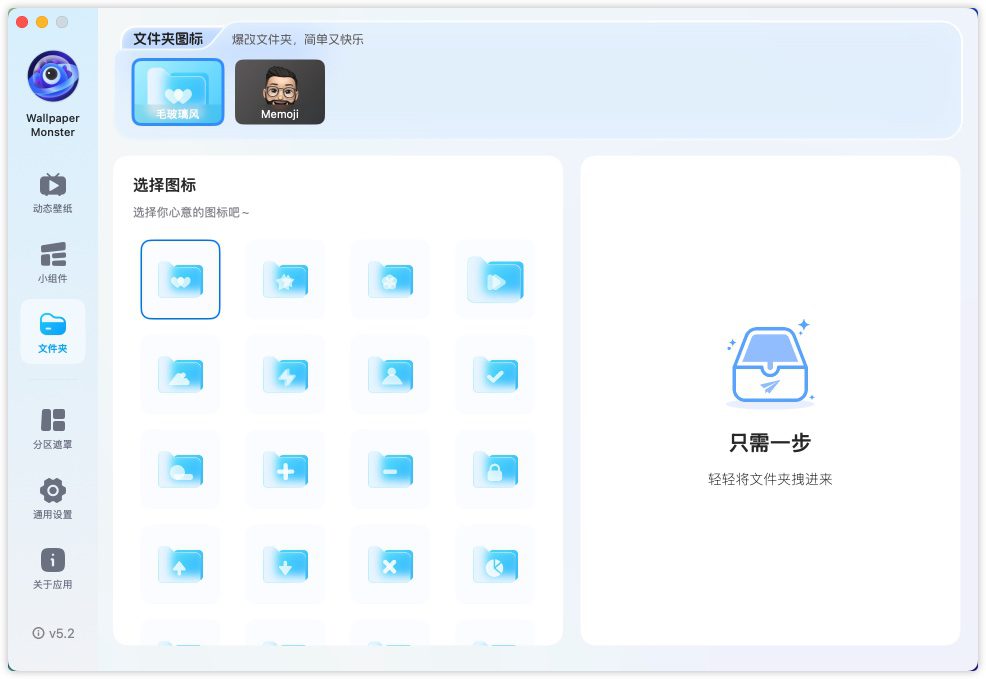The width and height of the screenshot is (986, 679).
Task: Pick the play button folder icon
Action: pos(495,279)
